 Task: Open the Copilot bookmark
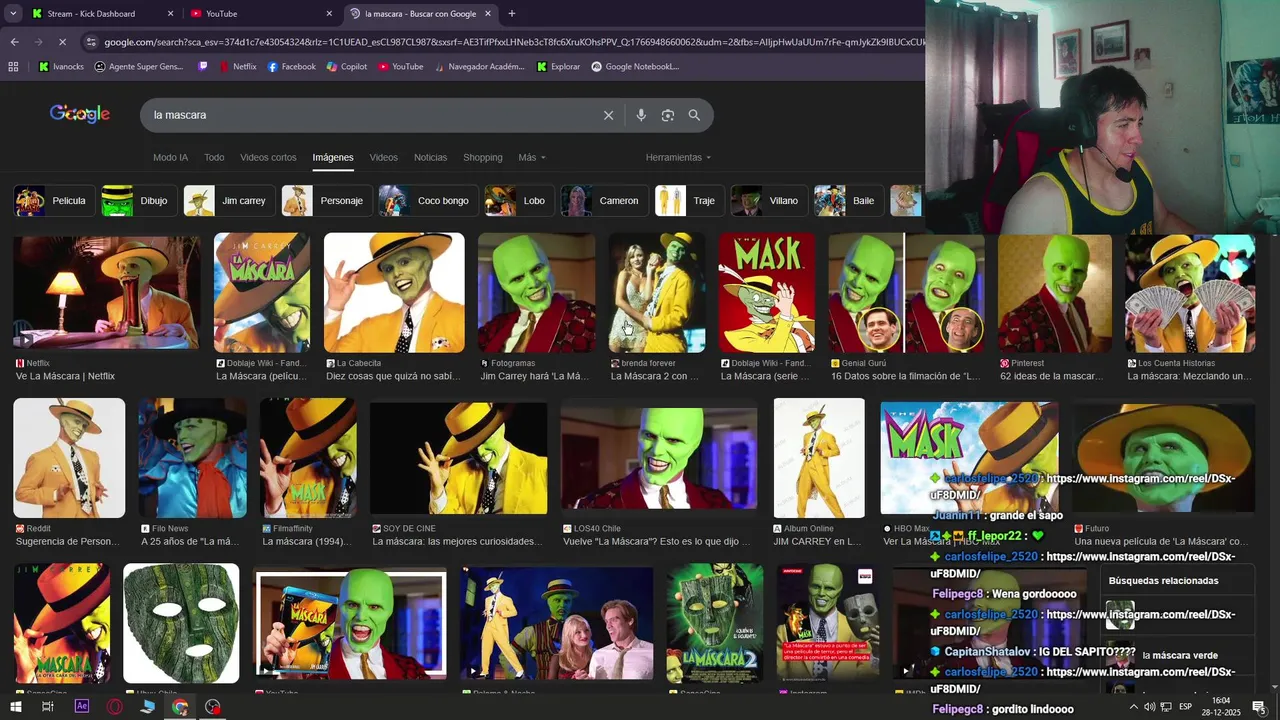[347, 67]
